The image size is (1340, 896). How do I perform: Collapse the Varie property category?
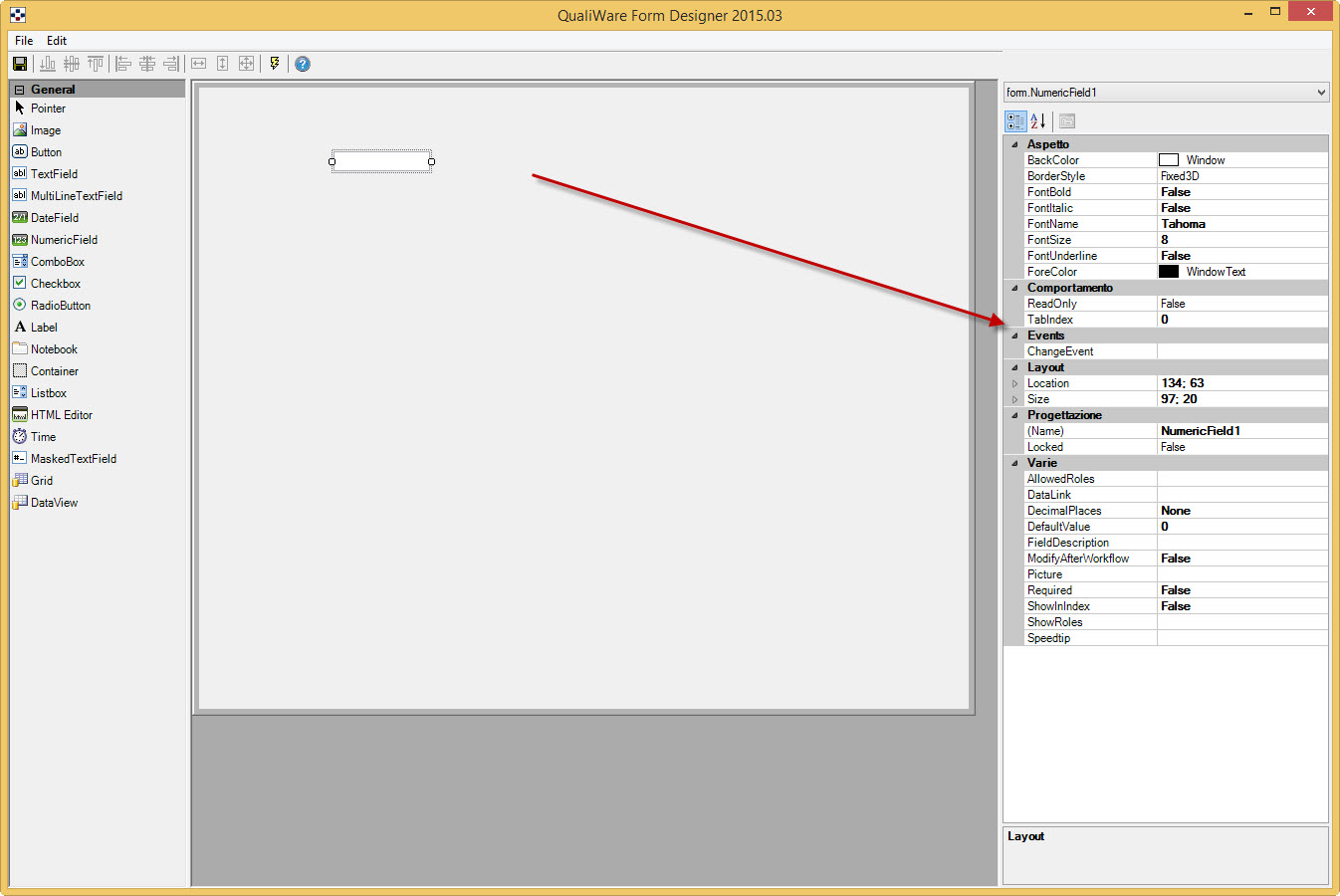click(1014, 463)
